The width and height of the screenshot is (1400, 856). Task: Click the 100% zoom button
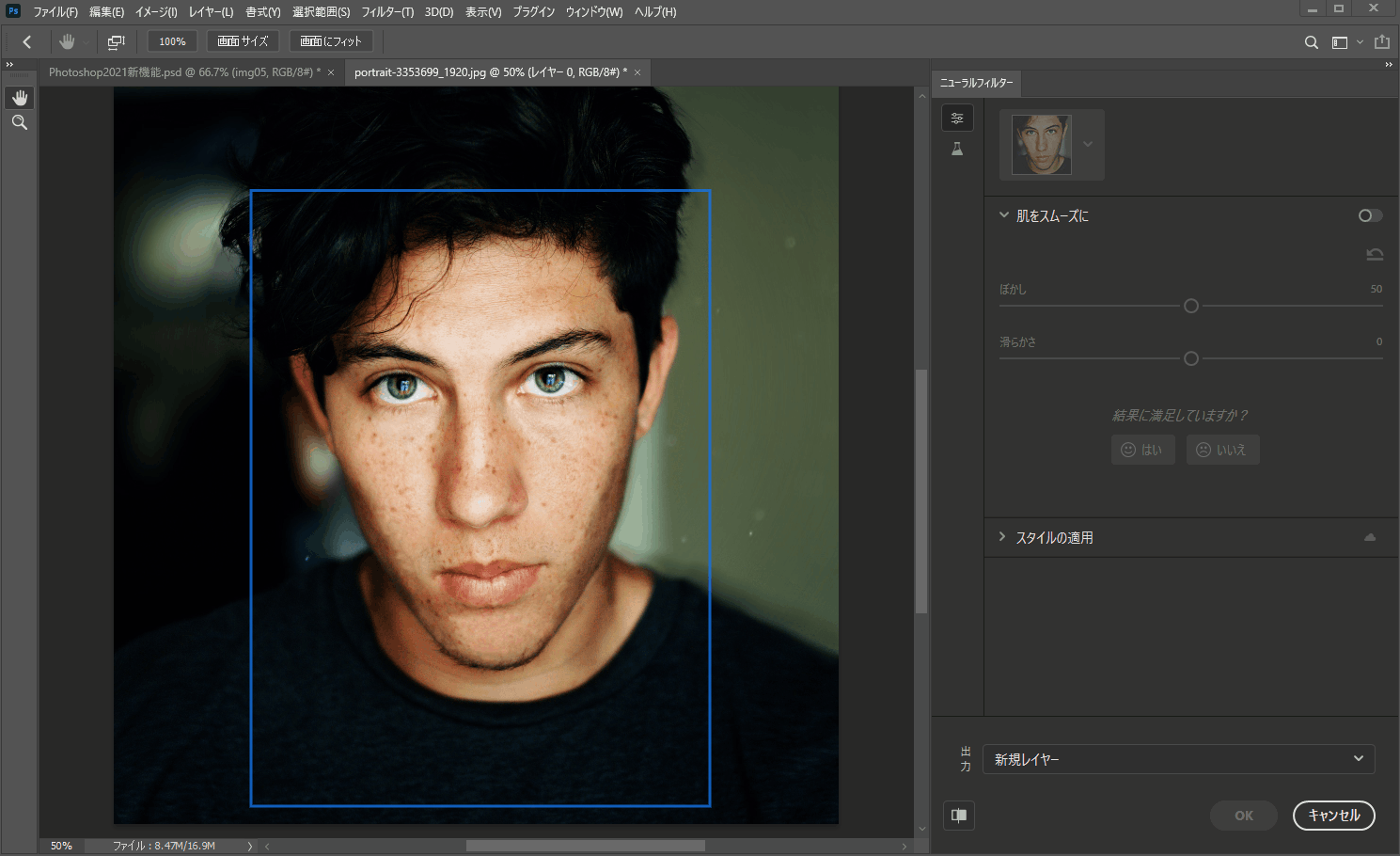tap(172, 41)
